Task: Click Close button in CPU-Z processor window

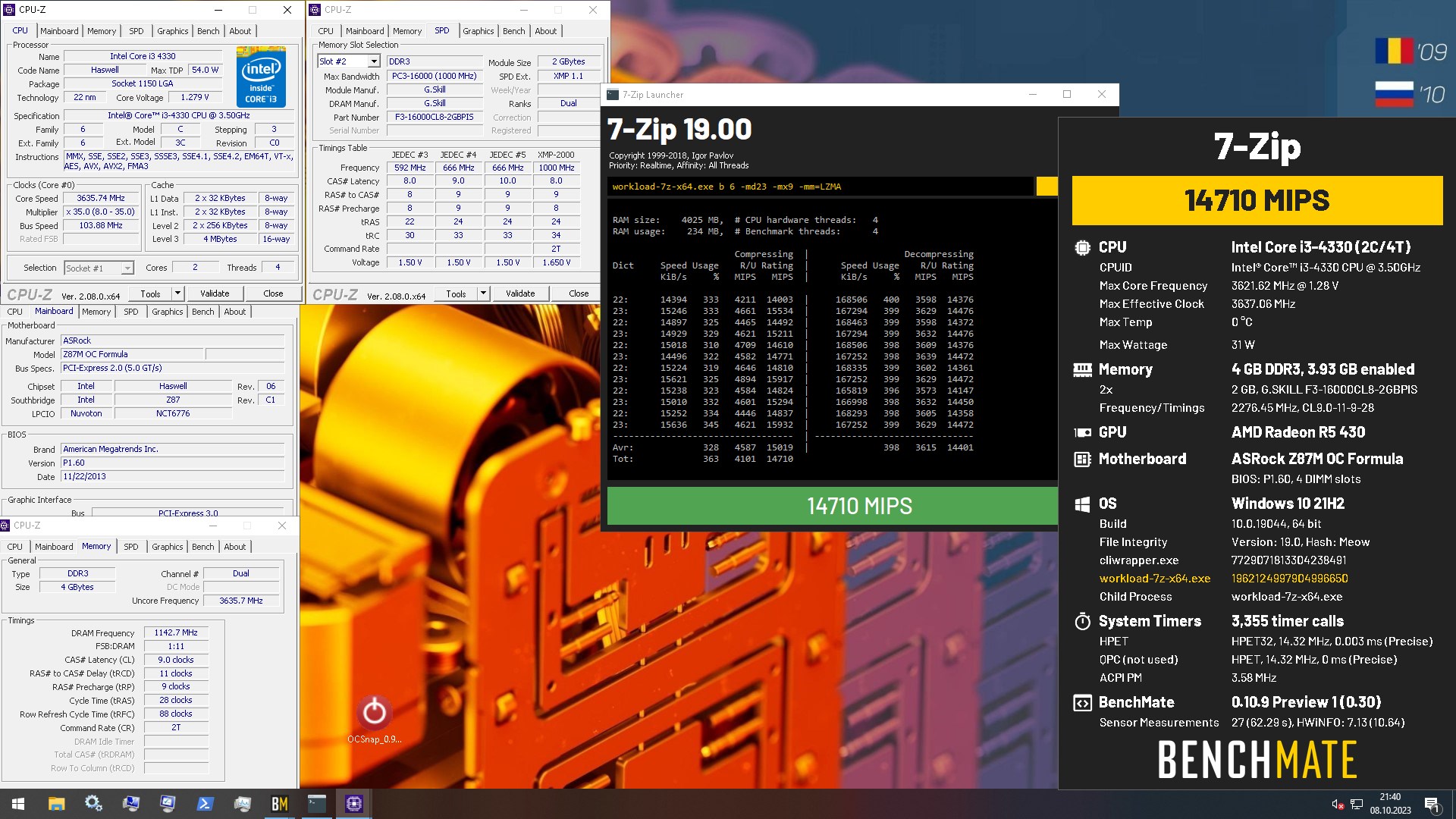Action: 273,293
